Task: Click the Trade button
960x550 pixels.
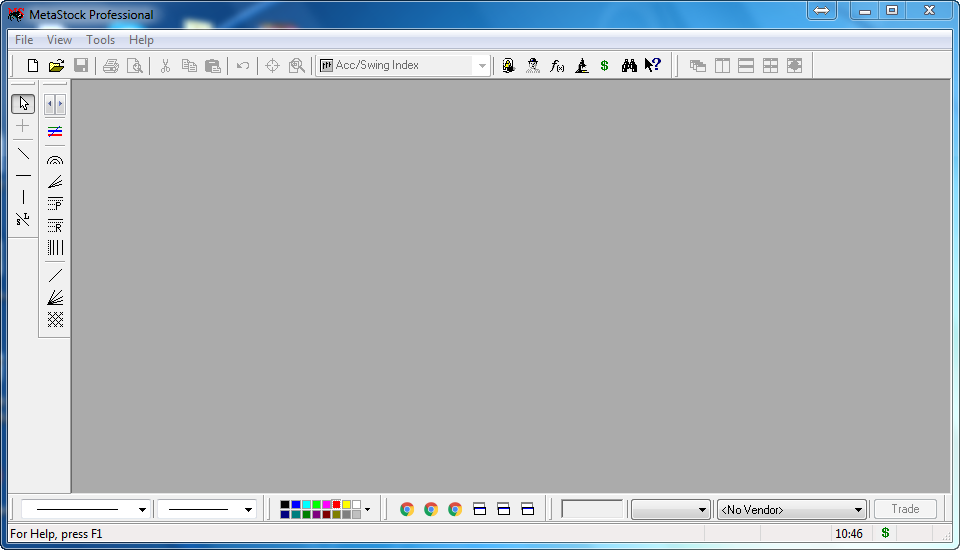Action: coord(905,509)
